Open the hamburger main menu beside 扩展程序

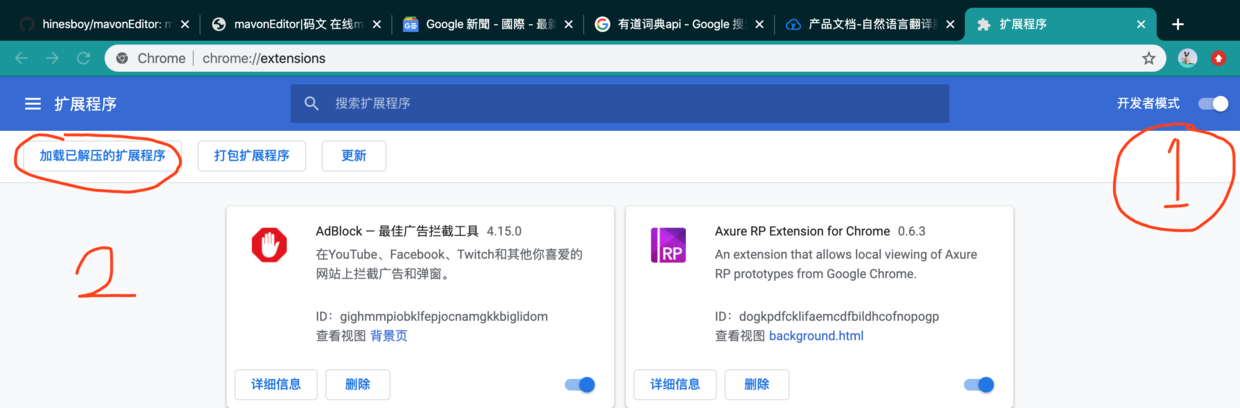[33, 104]
